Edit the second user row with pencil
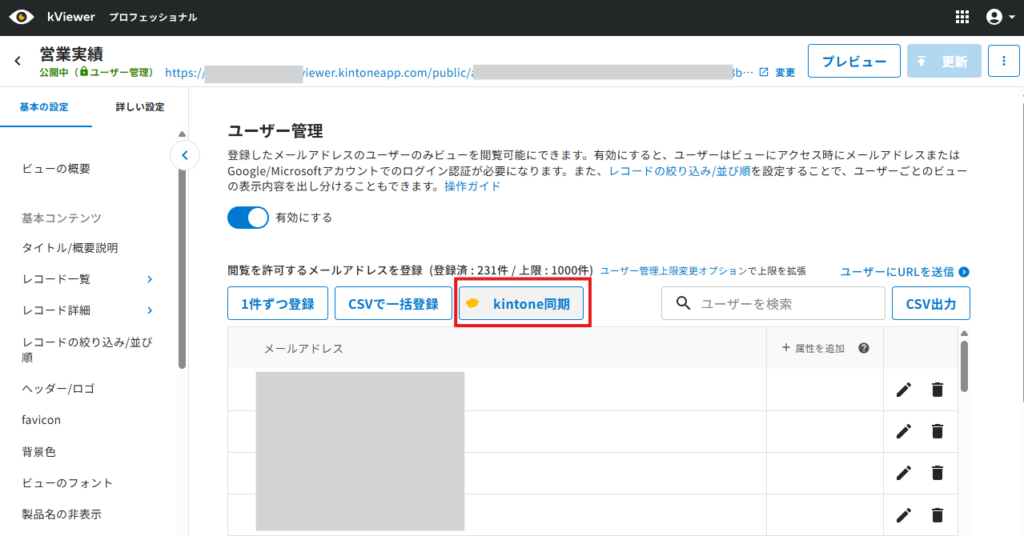 coord(904,432)
